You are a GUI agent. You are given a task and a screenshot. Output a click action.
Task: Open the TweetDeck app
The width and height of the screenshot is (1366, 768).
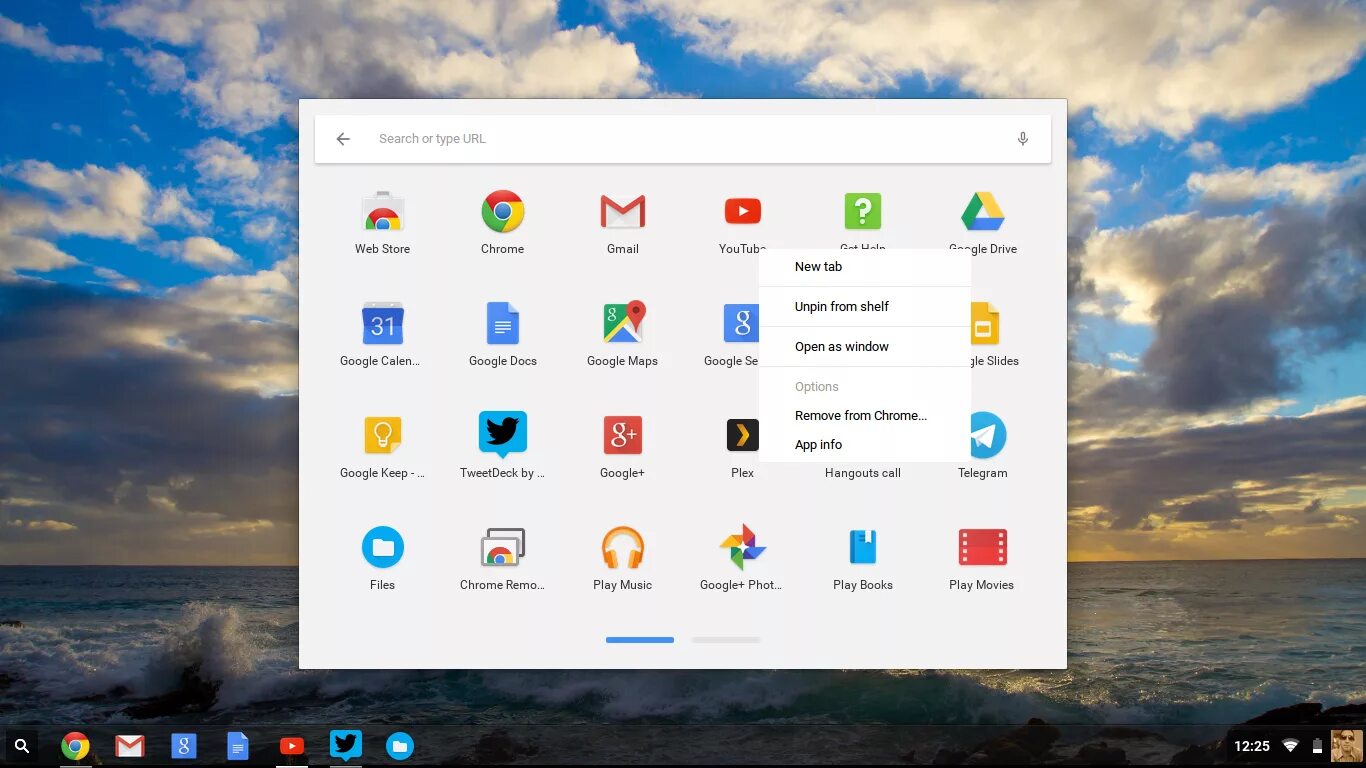click(x=502, y=435)
